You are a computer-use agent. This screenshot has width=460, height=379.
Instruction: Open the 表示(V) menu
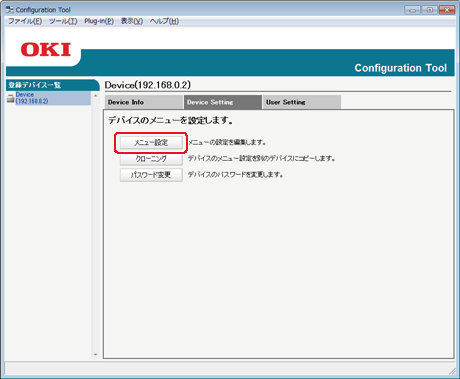132,21
